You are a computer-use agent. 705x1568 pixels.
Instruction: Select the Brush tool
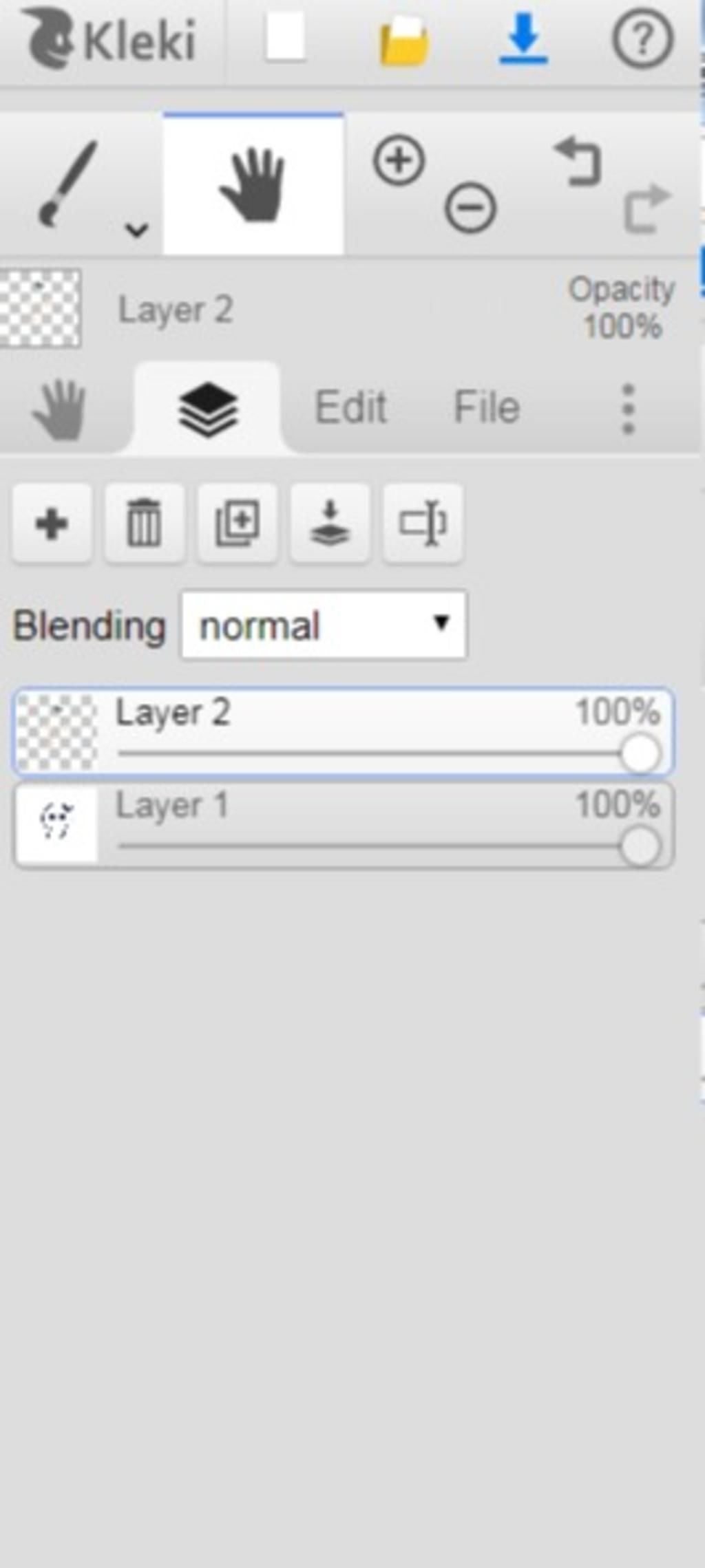[x=67, y=184]
